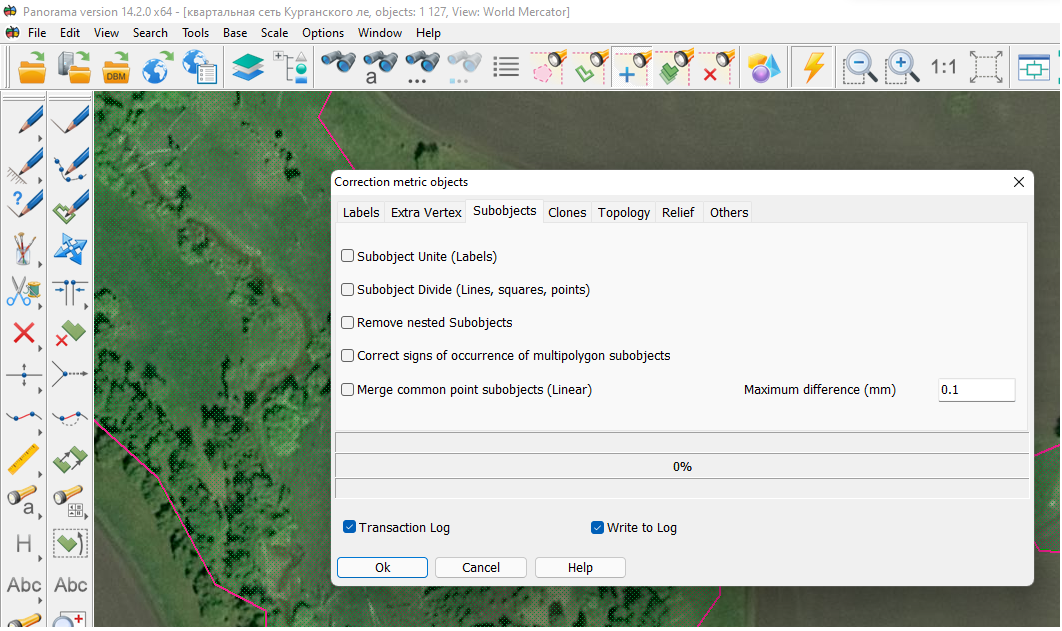The width and height of the screenshot is (1062, 631).
Task: Click the lightning bolt toolbar icon
Action: pyautogui.click(x=814, y=68)
